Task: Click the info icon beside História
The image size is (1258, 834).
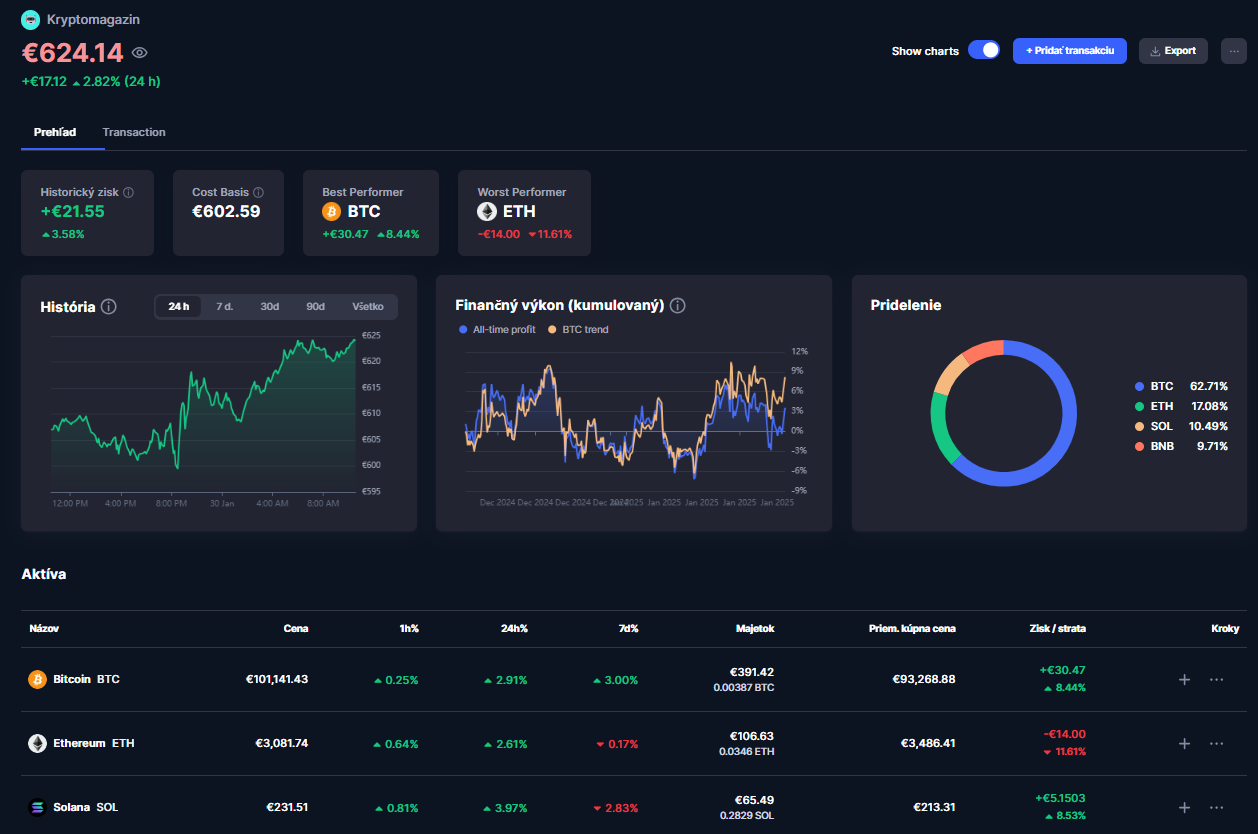Action: [x=109, y=307]
